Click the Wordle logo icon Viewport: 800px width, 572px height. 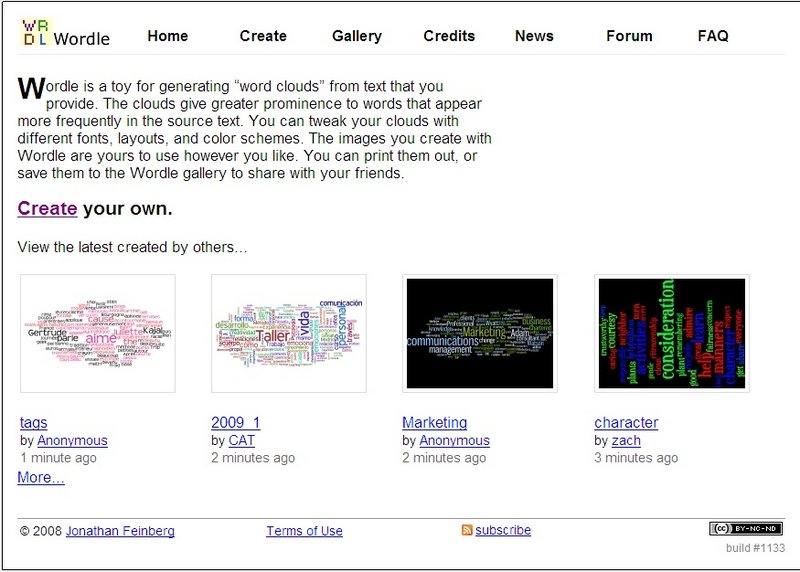pos(35,32)
